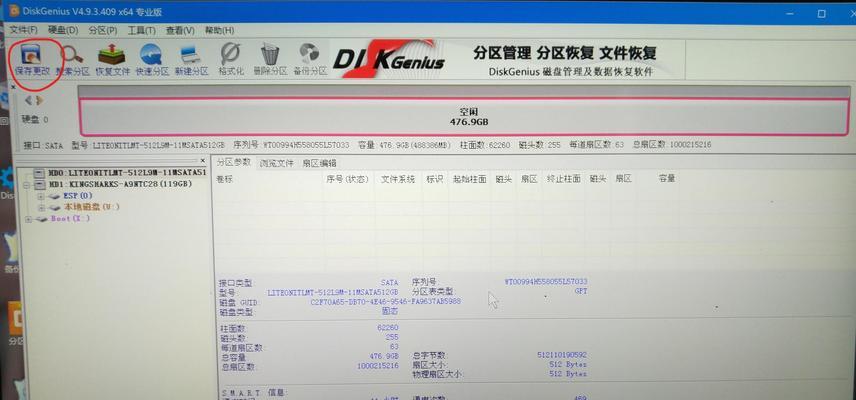
Task: Click the 序号(状态) column header
Action: tap(347, 179)
